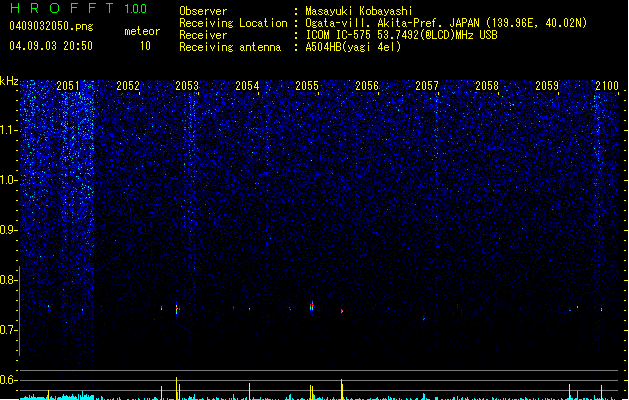Click the 2055 time axis label
Screen dimensions: 629x400
point(307,86)
